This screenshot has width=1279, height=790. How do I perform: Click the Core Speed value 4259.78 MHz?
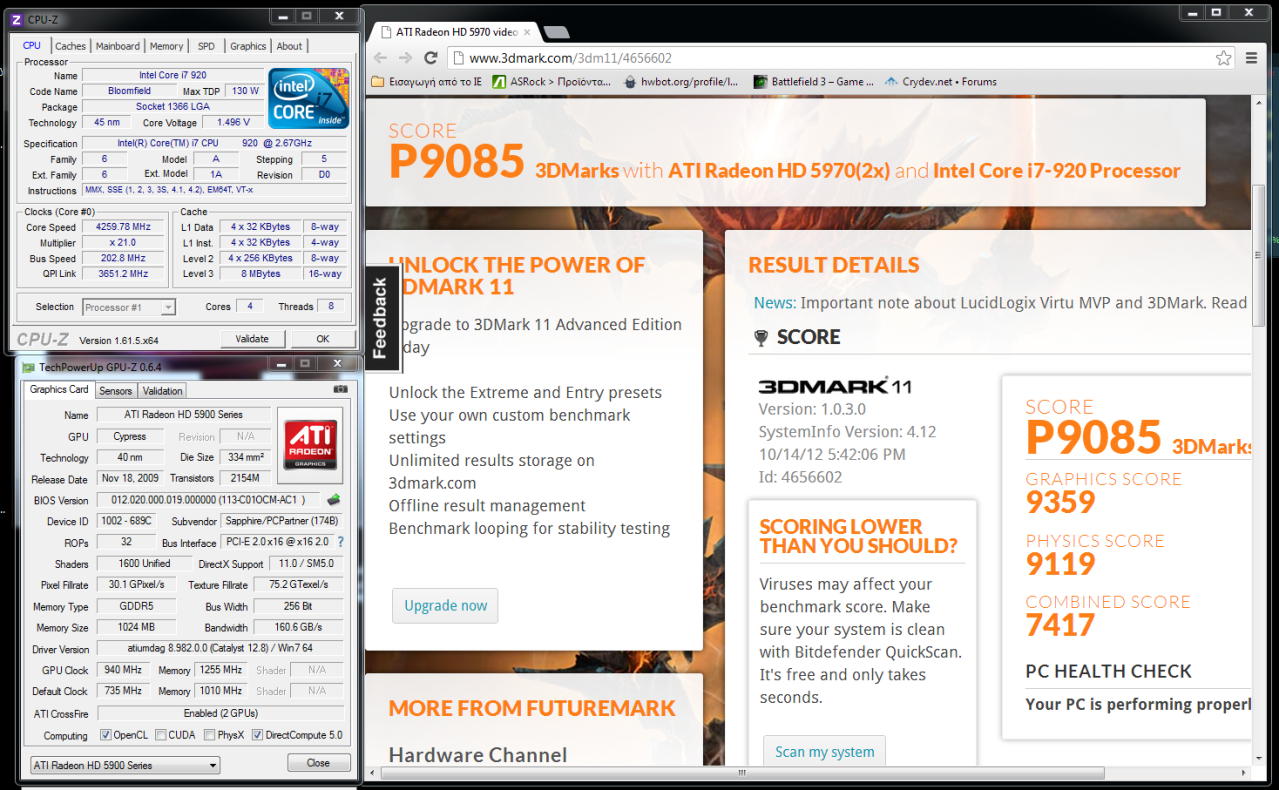(x=121, y=227)
